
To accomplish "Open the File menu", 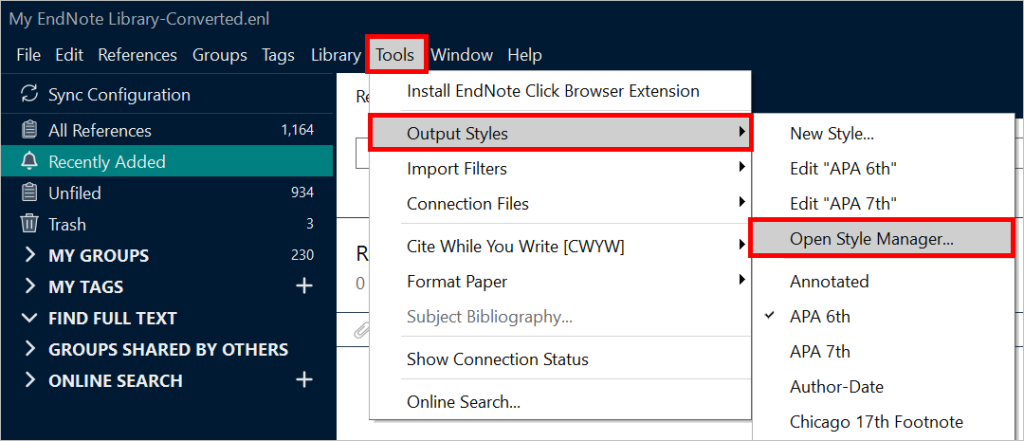I will pyautogui.click(x=28, y=55).
